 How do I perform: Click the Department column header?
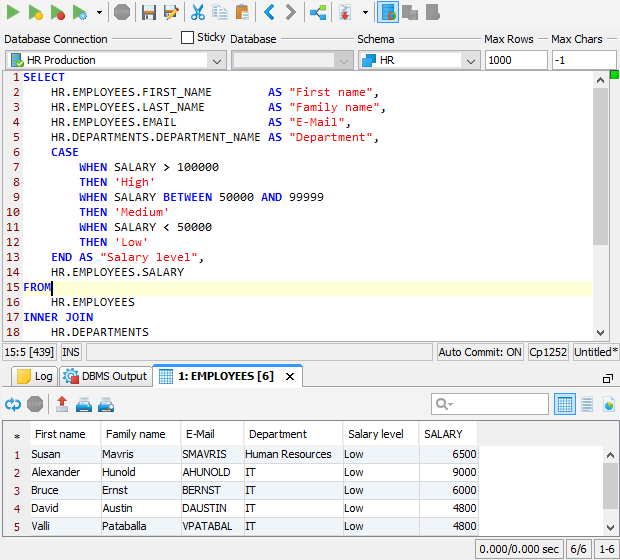click(278, 434)
